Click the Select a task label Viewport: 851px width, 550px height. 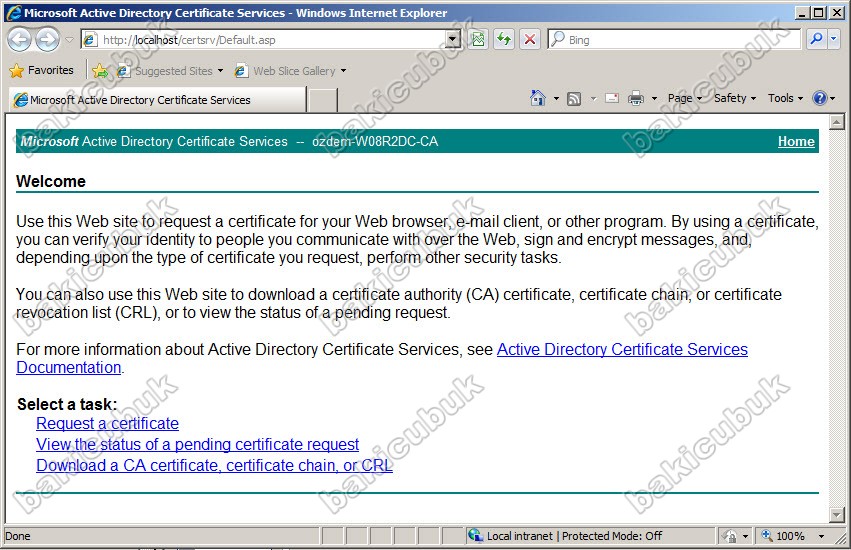pyautogui.click(x=67, y=404)
